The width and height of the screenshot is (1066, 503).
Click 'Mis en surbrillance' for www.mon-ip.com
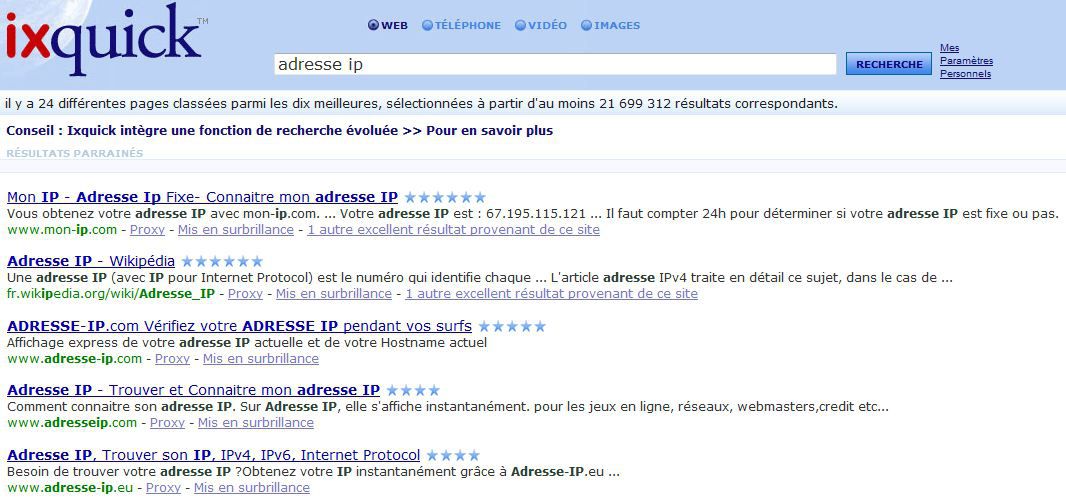point(236,230)
